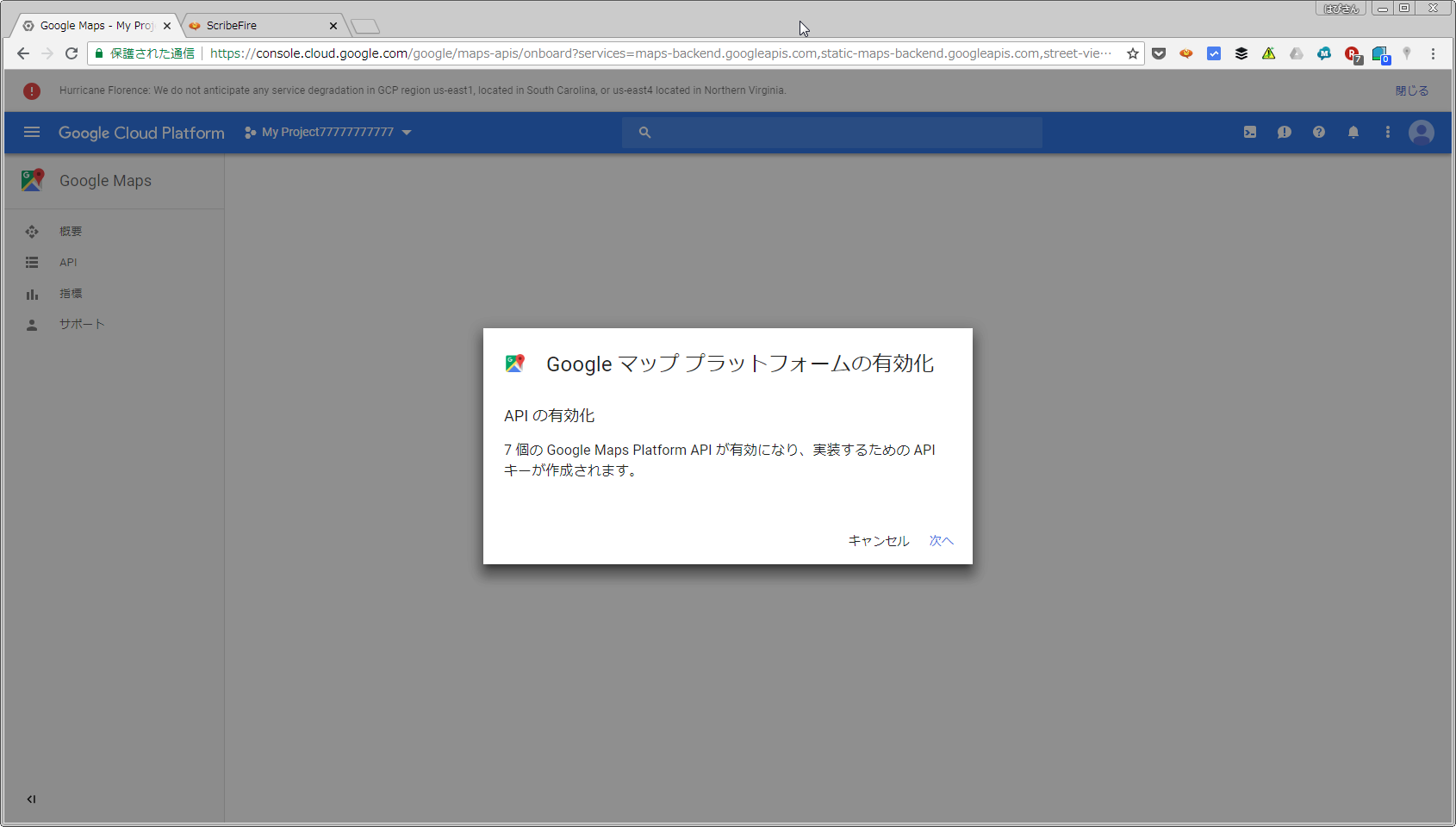Click the Google Cloud Platform title
This screenshot has width=1456, height=827.
[x=141, y=133]
